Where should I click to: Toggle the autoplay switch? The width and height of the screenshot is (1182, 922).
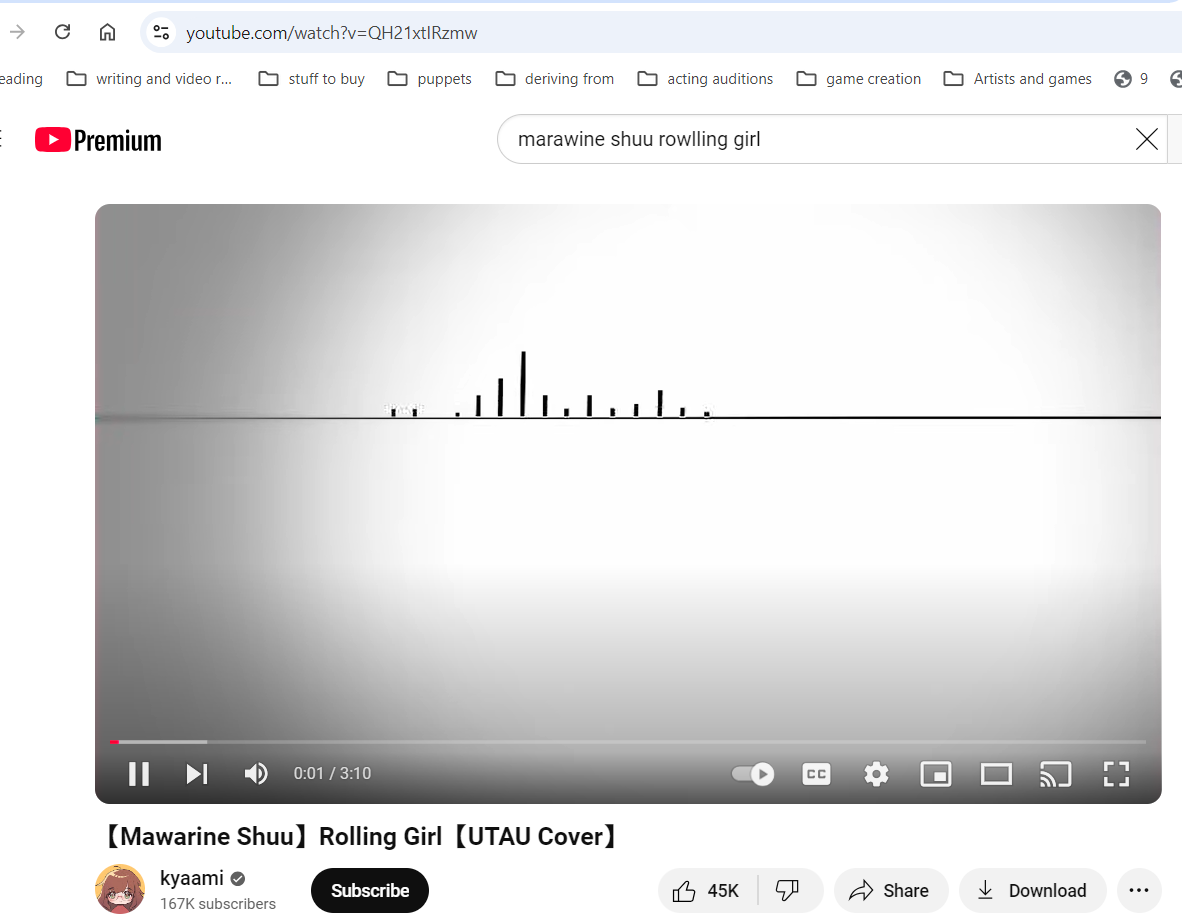click(752, 773)
